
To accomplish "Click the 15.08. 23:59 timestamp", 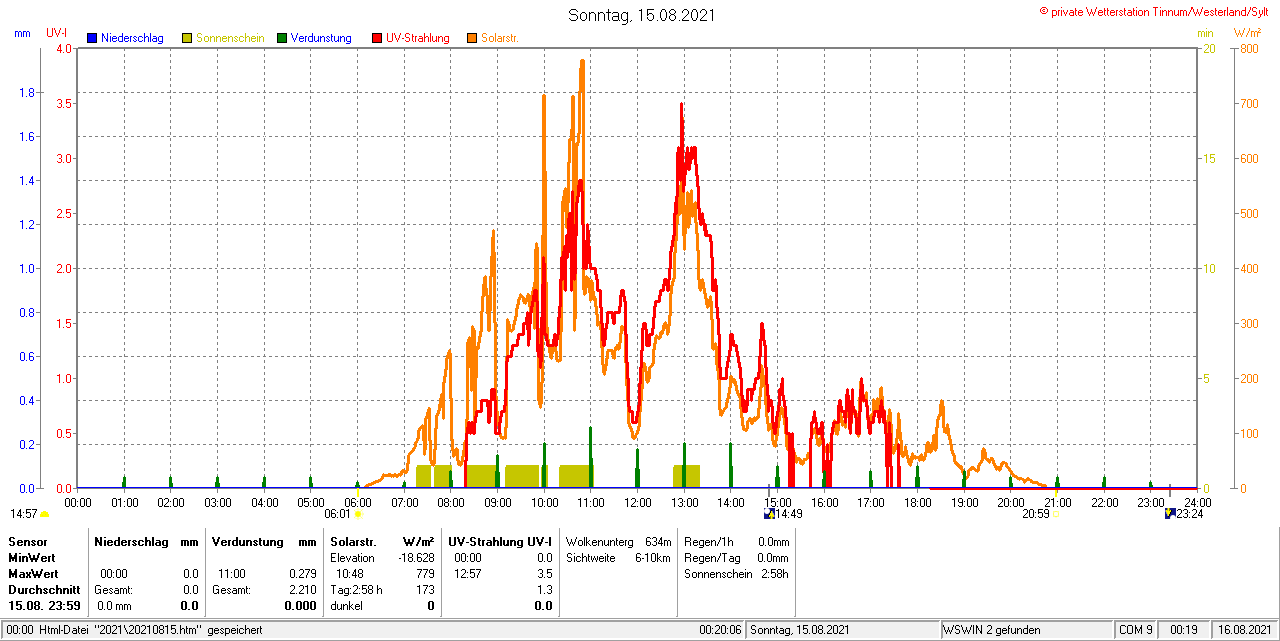I will (44, 606).
